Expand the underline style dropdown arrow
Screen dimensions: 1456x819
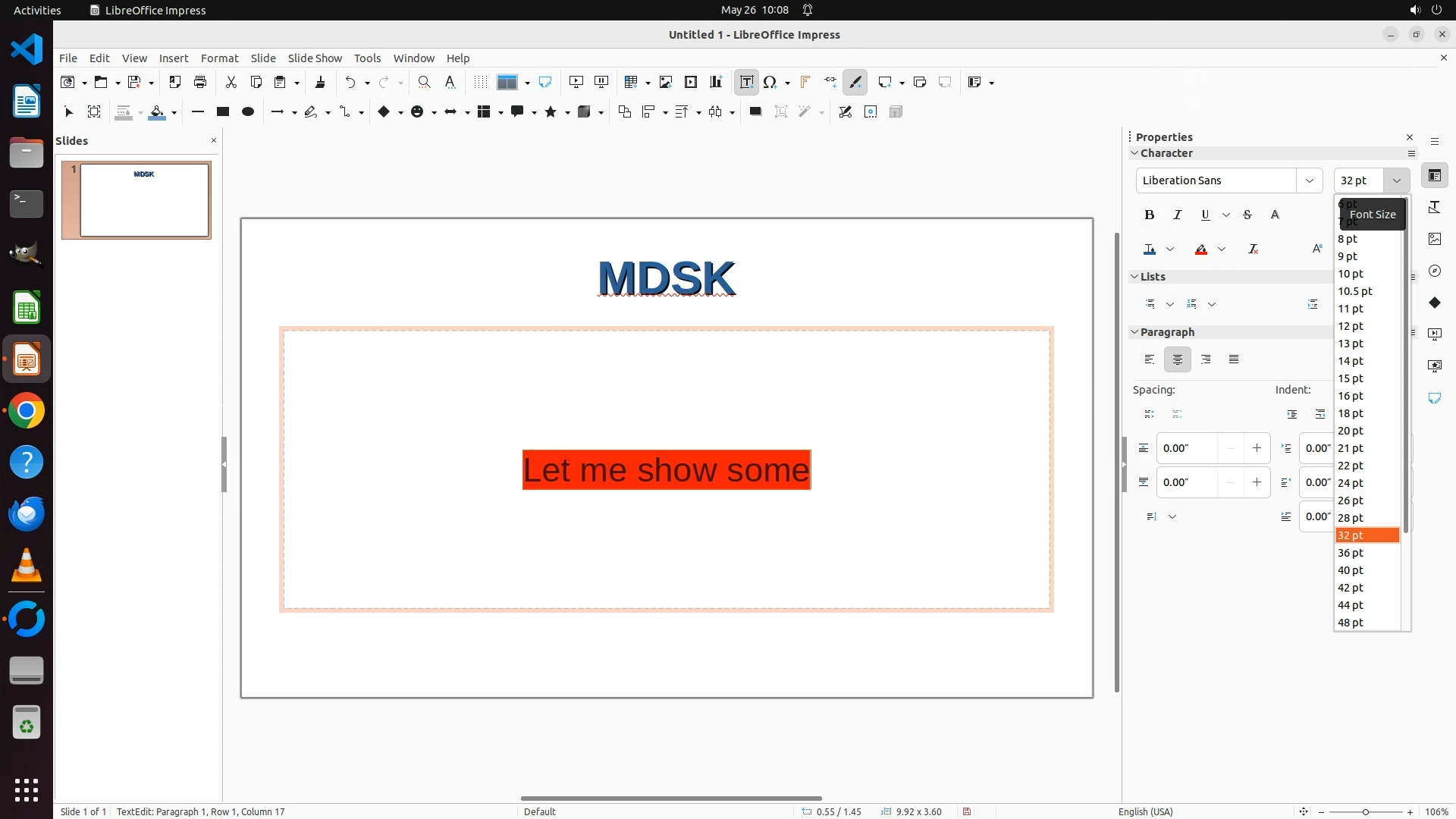pyautogui.click(x=1226, y=215)
